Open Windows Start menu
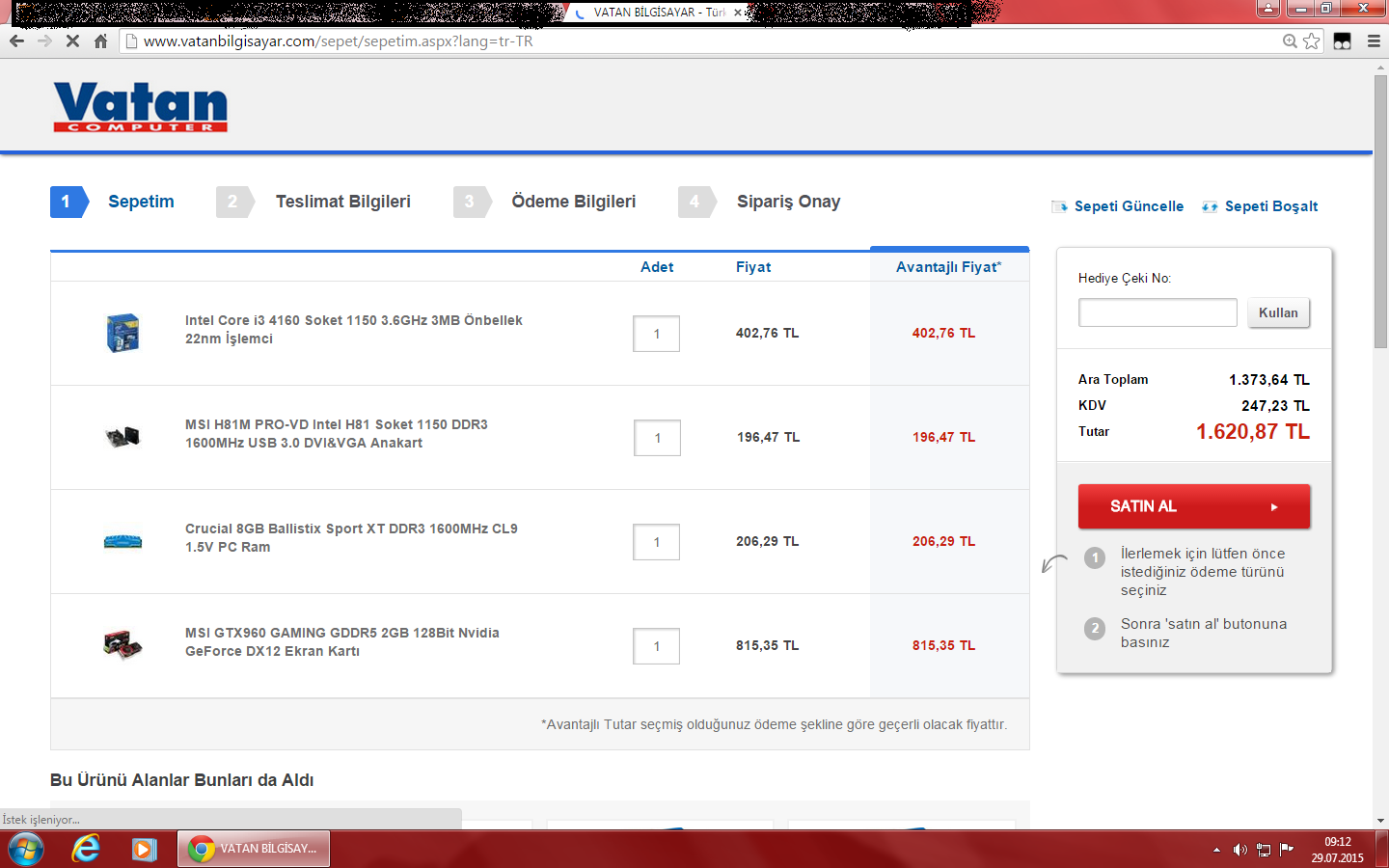Viewport: 1389px width, 868px height. pos(25,850)
